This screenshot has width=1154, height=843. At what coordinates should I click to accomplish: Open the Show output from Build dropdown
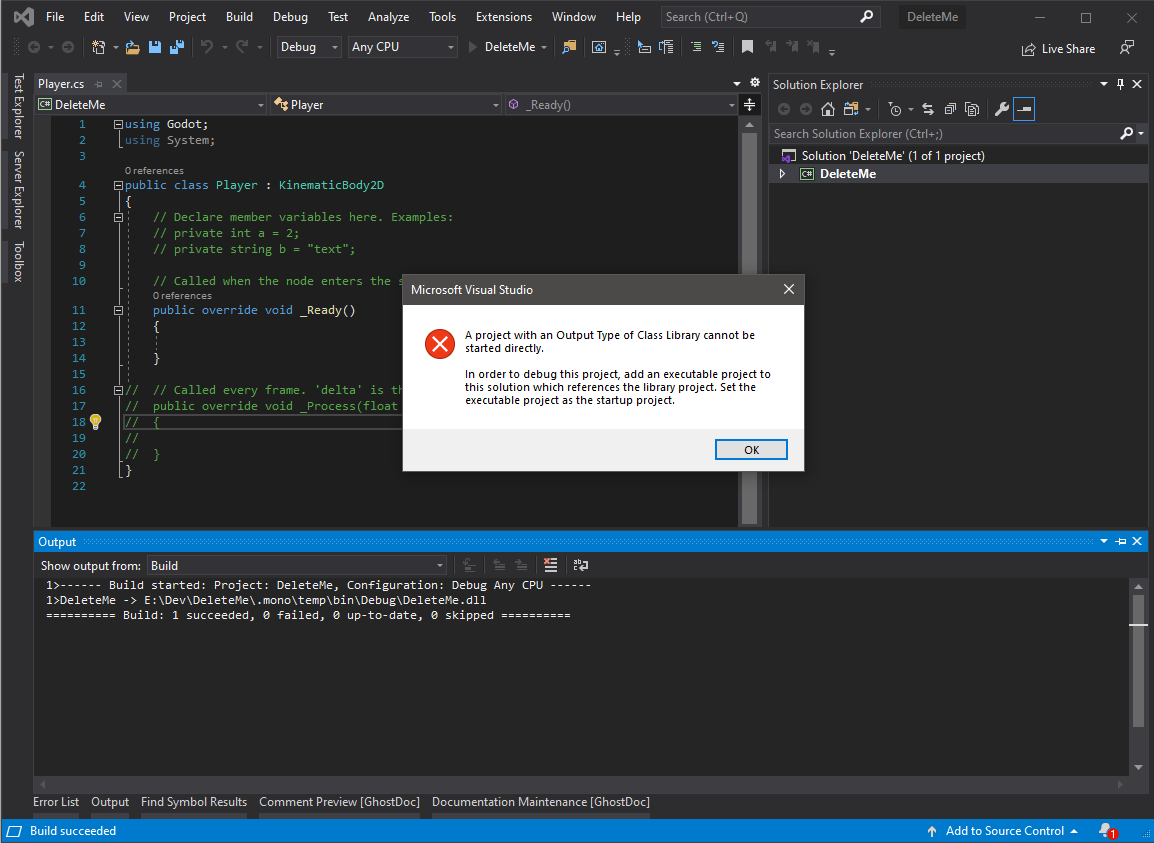(297, 565)
